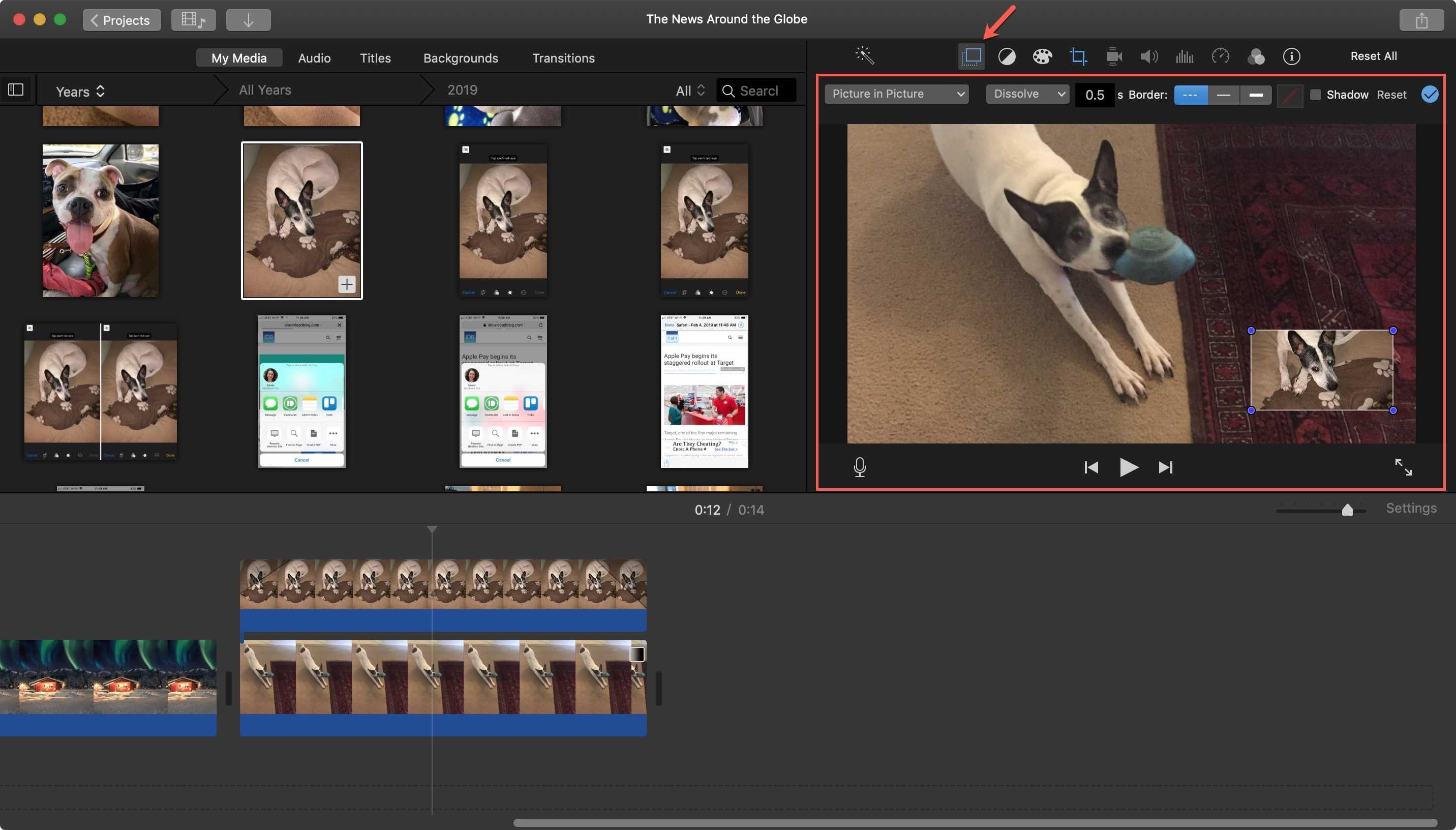
Task: Open noise reduction and equalizer icon
Action: coord(1185,56)
